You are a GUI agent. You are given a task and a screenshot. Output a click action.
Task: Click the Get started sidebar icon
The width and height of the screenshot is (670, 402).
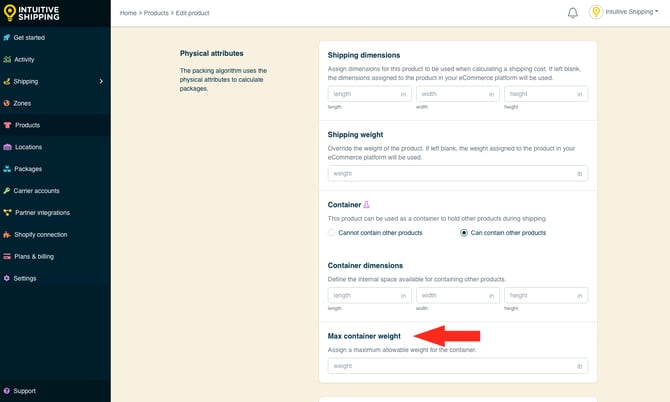[7, 37]
